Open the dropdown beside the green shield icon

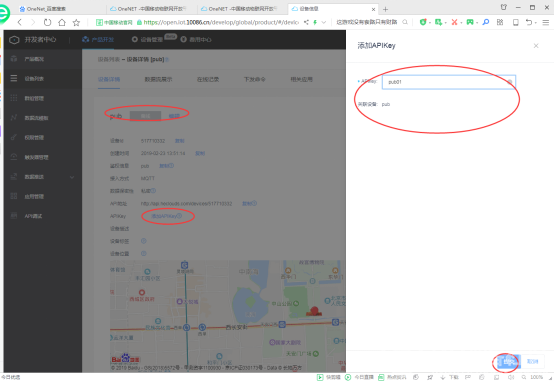[x=430, y=23]
